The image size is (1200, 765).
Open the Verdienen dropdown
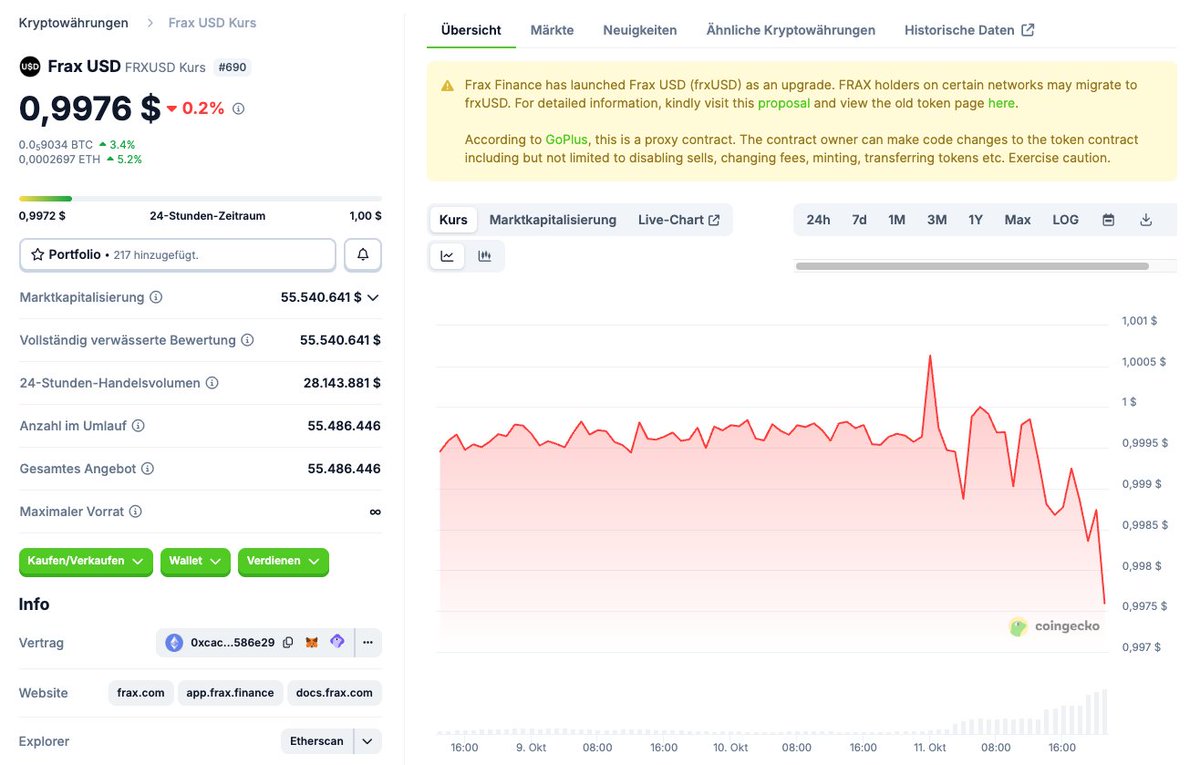coord(283,562)
